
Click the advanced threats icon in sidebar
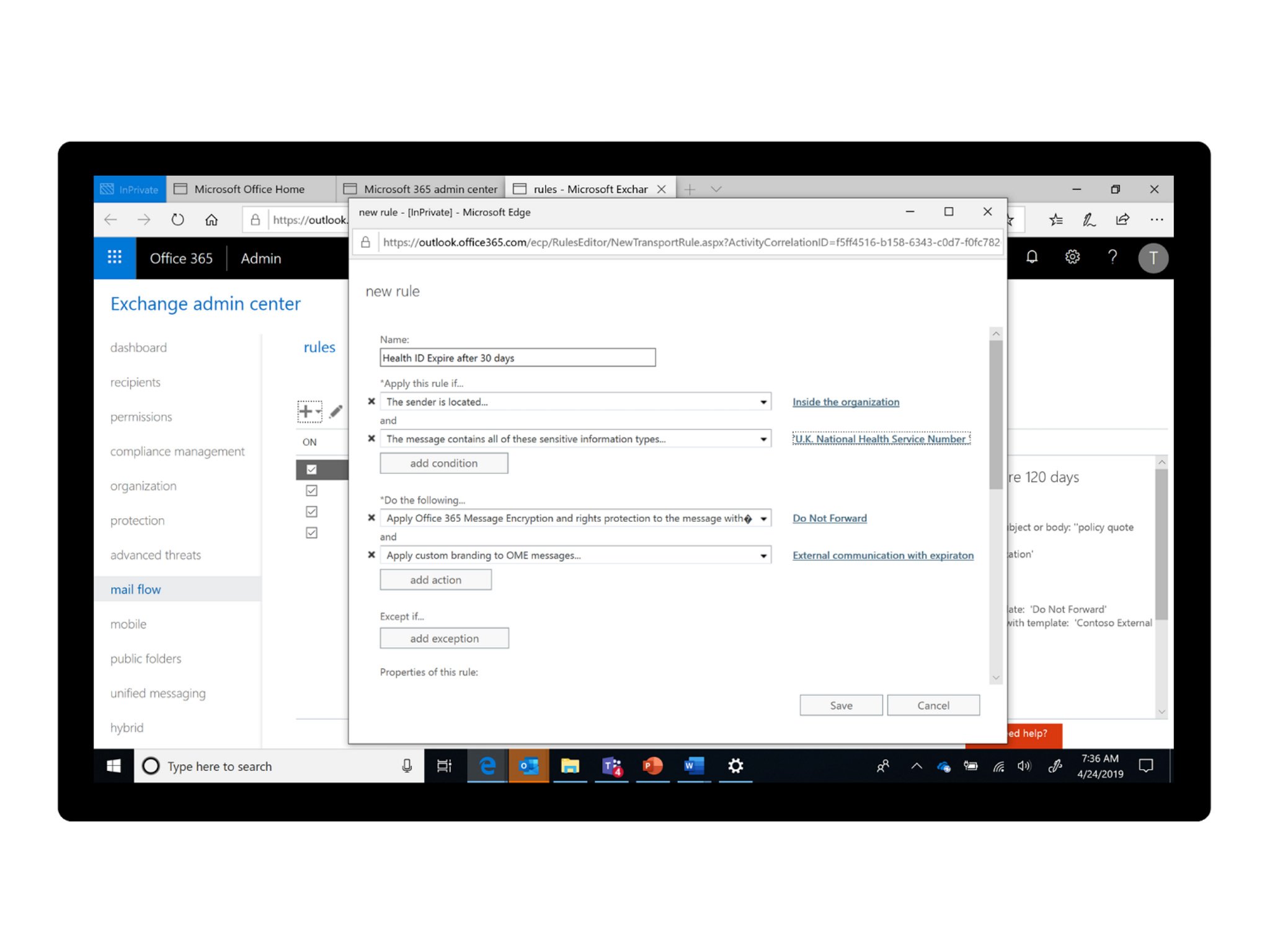point(157,555)
